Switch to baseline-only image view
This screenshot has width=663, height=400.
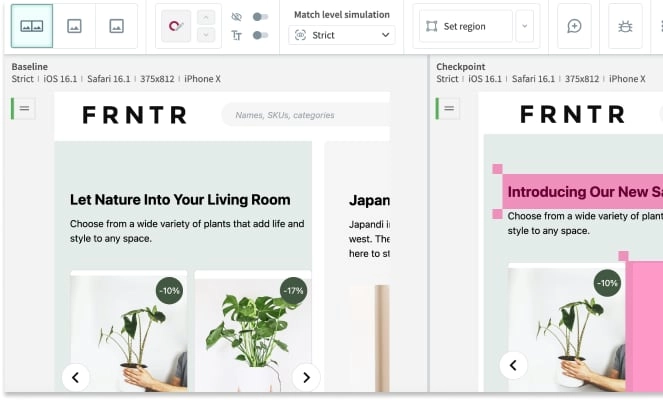coord(74,26)
